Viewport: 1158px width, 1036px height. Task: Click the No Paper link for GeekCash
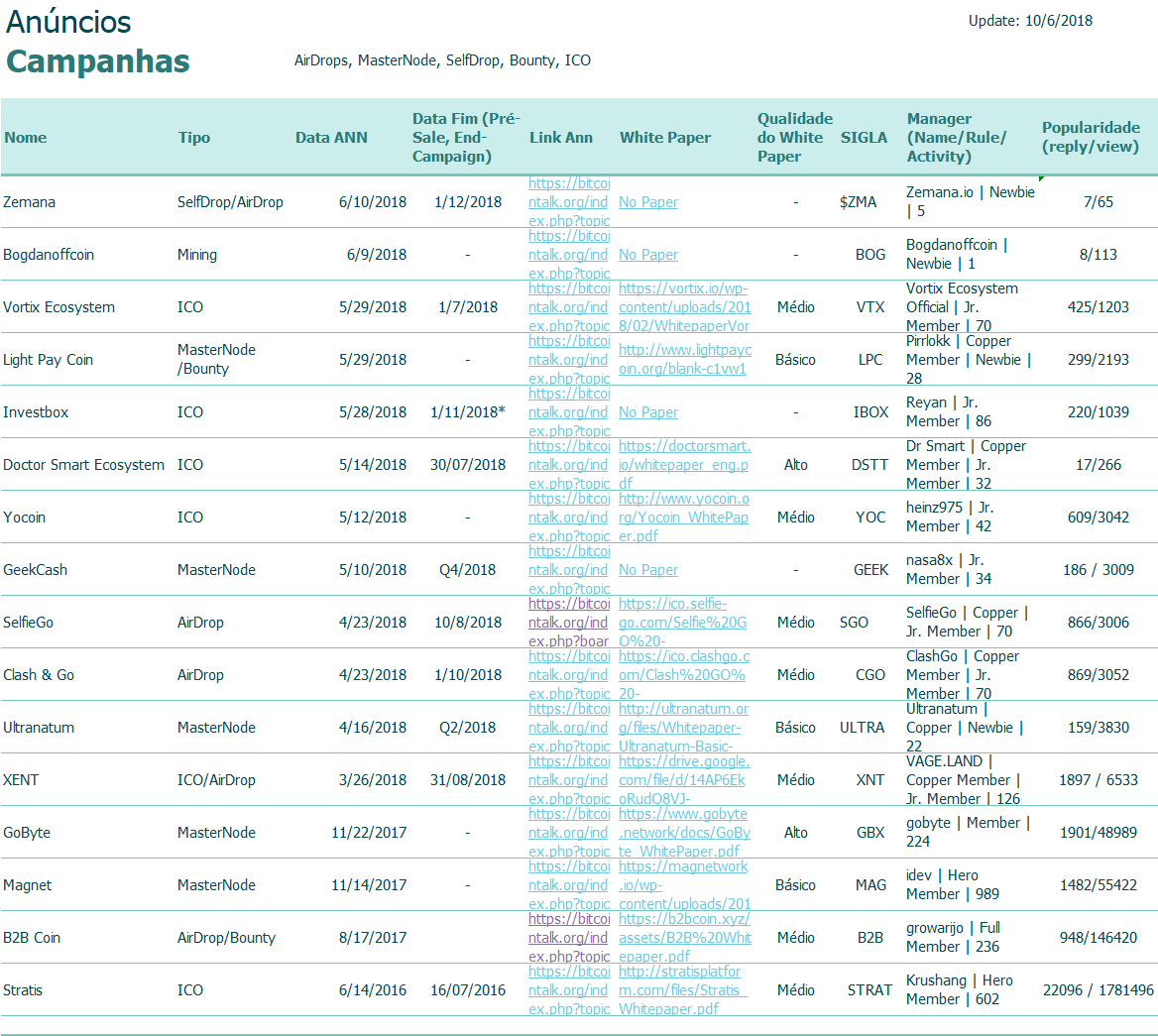[x=648, y=569]
